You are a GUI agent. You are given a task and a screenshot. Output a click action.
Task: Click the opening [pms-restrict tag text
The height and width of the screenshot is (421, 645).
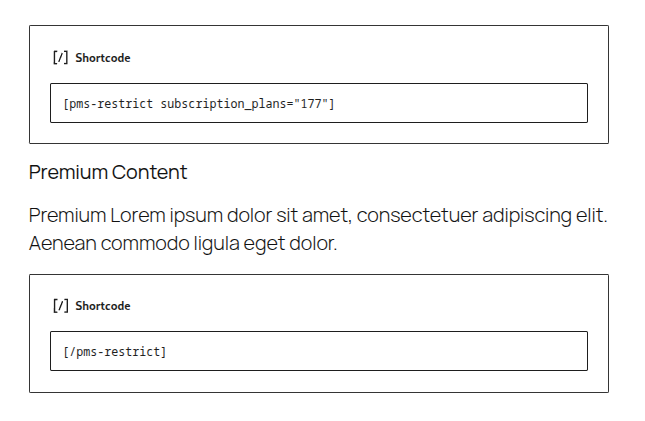point(108,104)
